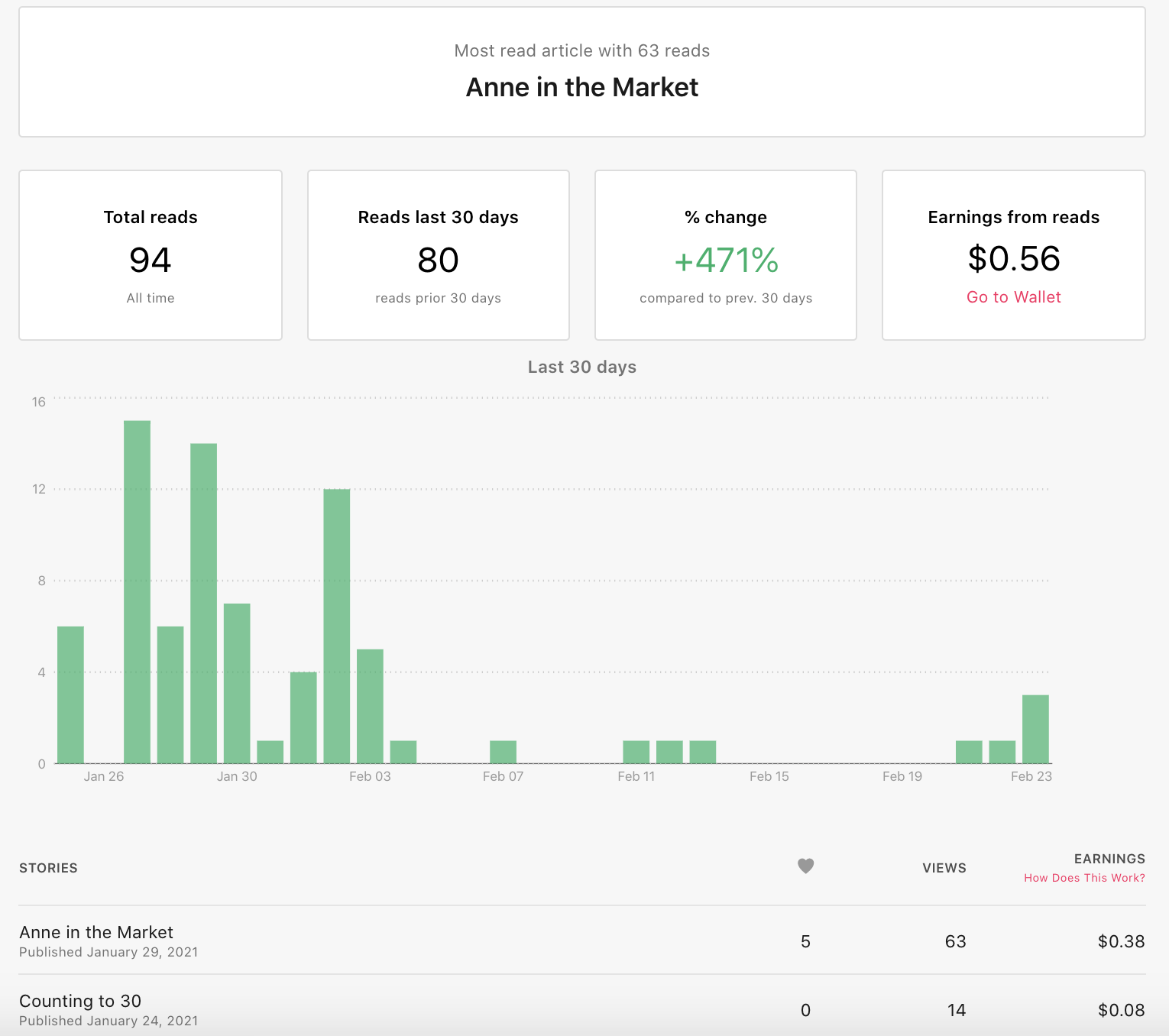The width and height of the screenshot is (1169, 1036).
Task: Click the $0.08 earnings cell
Action: [x=1121, y=1010]
